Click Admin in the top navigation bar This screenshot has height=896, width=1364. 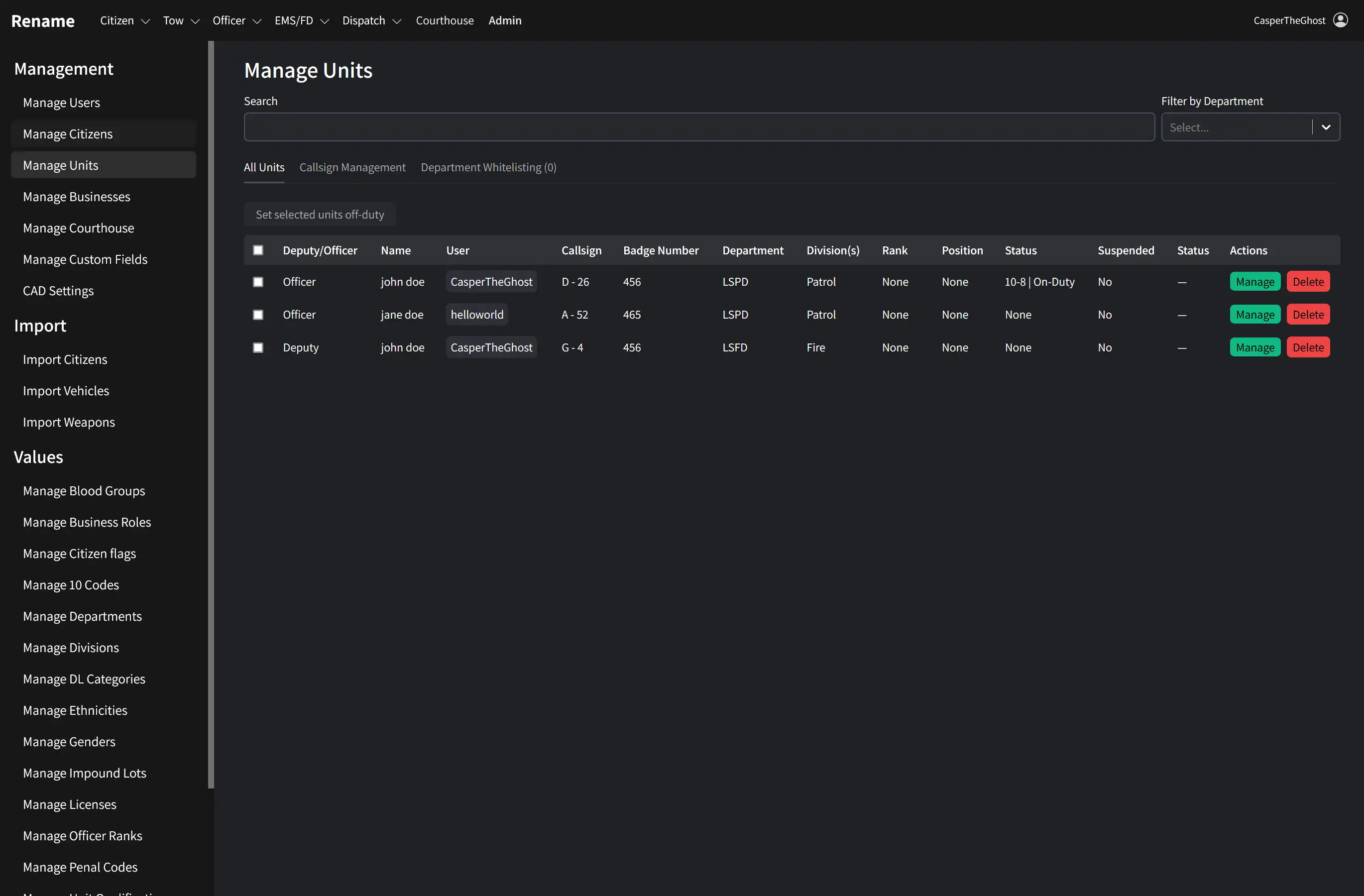pos(505,20)
